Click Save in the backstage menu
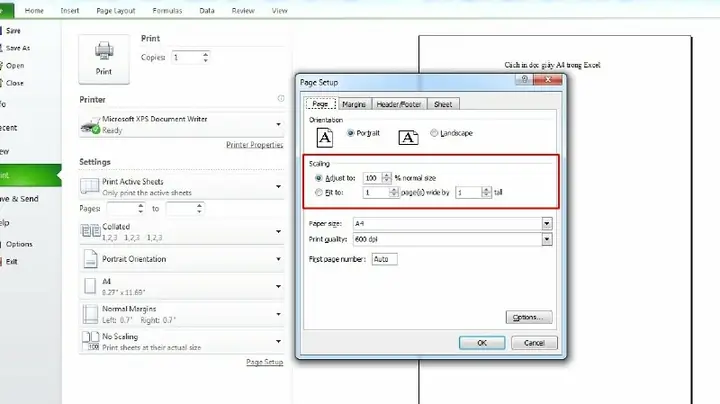This screenshot has width=720, height=404. click(13, 31)
